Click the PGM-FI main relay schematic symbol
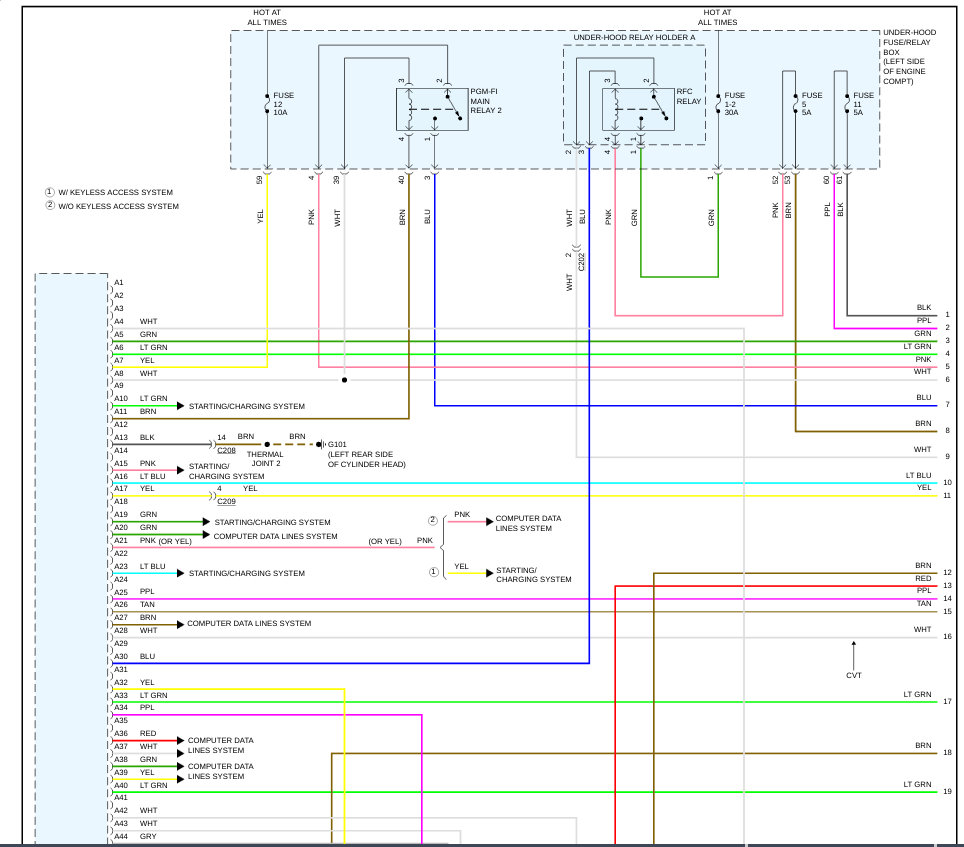The image size is (964, 847). click(x=432, y=109)
